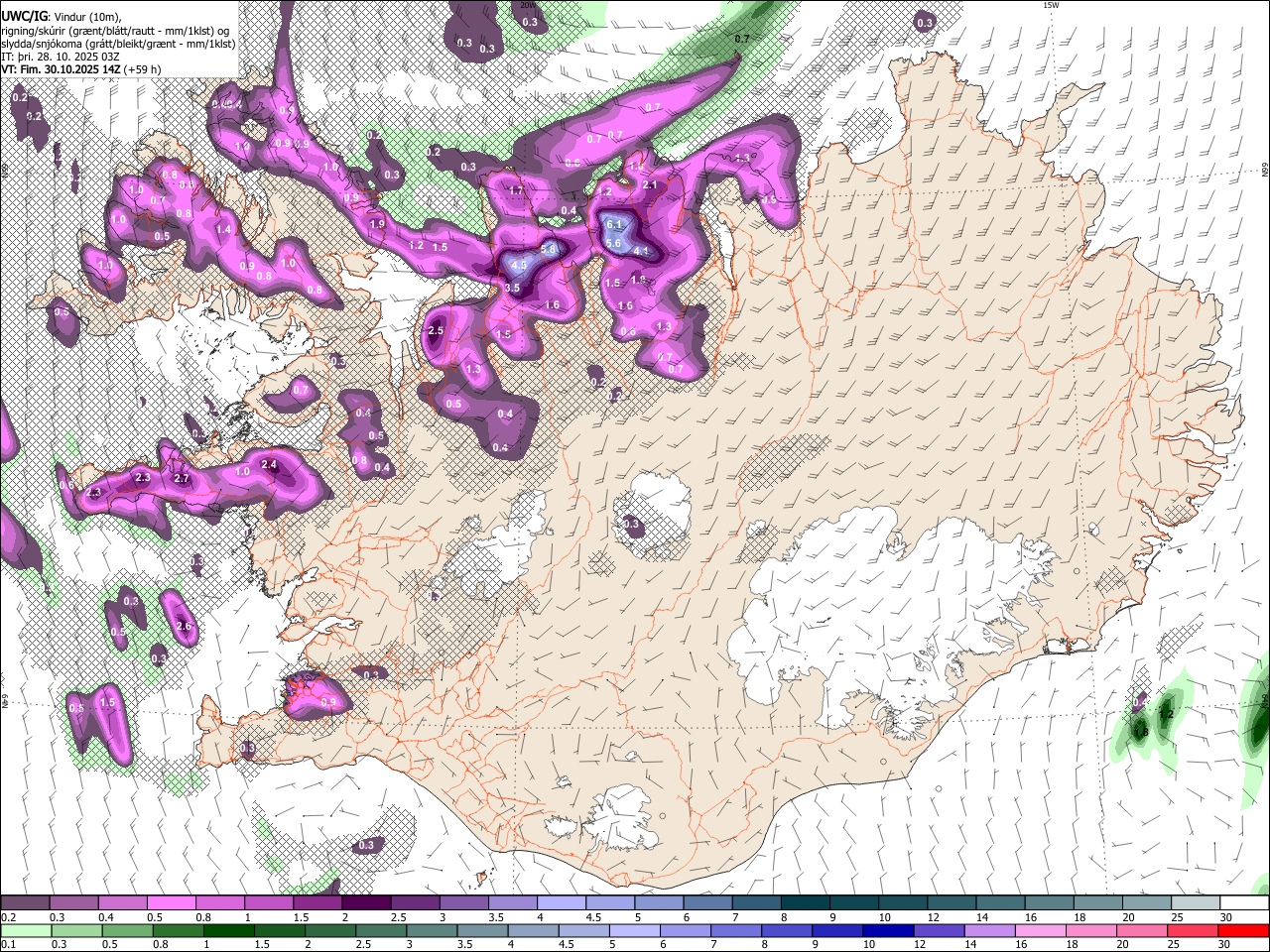Click the '1.7' precipitation value on the map
The image size is (1270, 952).
tap(516, 190)
